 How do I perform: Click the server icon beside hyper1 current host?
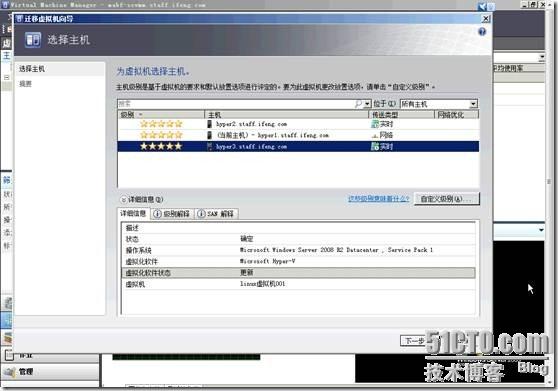[210, 135]
